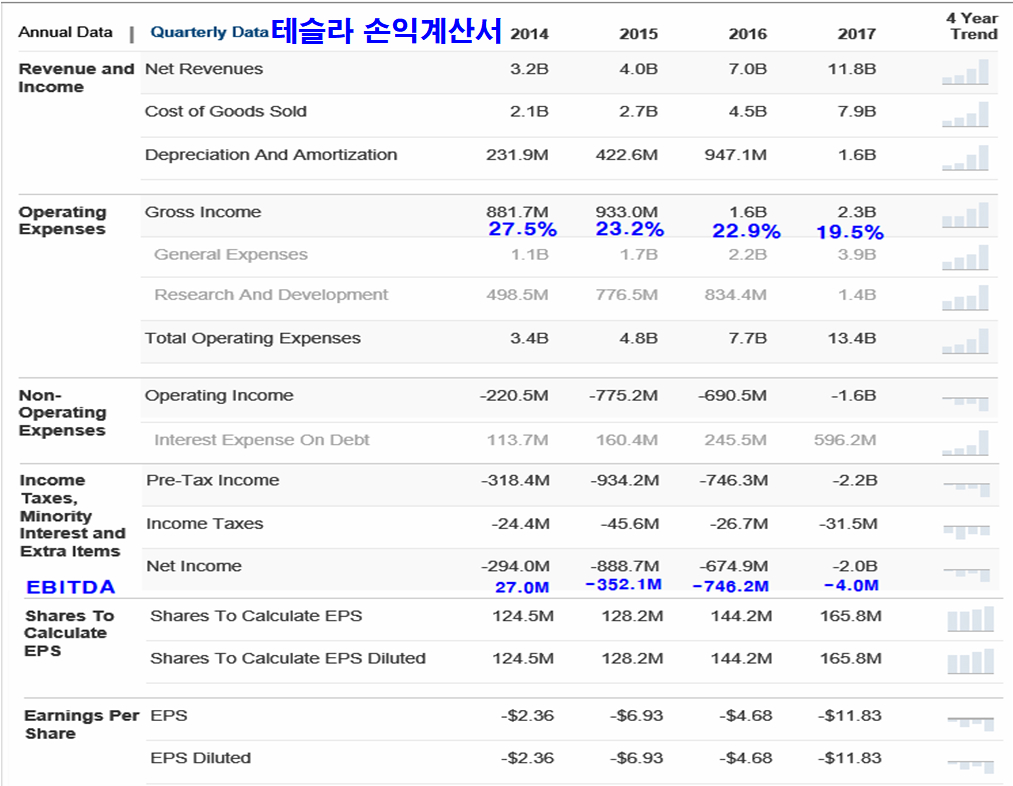Click the EPS Diluted row trend sparkline

970,766
